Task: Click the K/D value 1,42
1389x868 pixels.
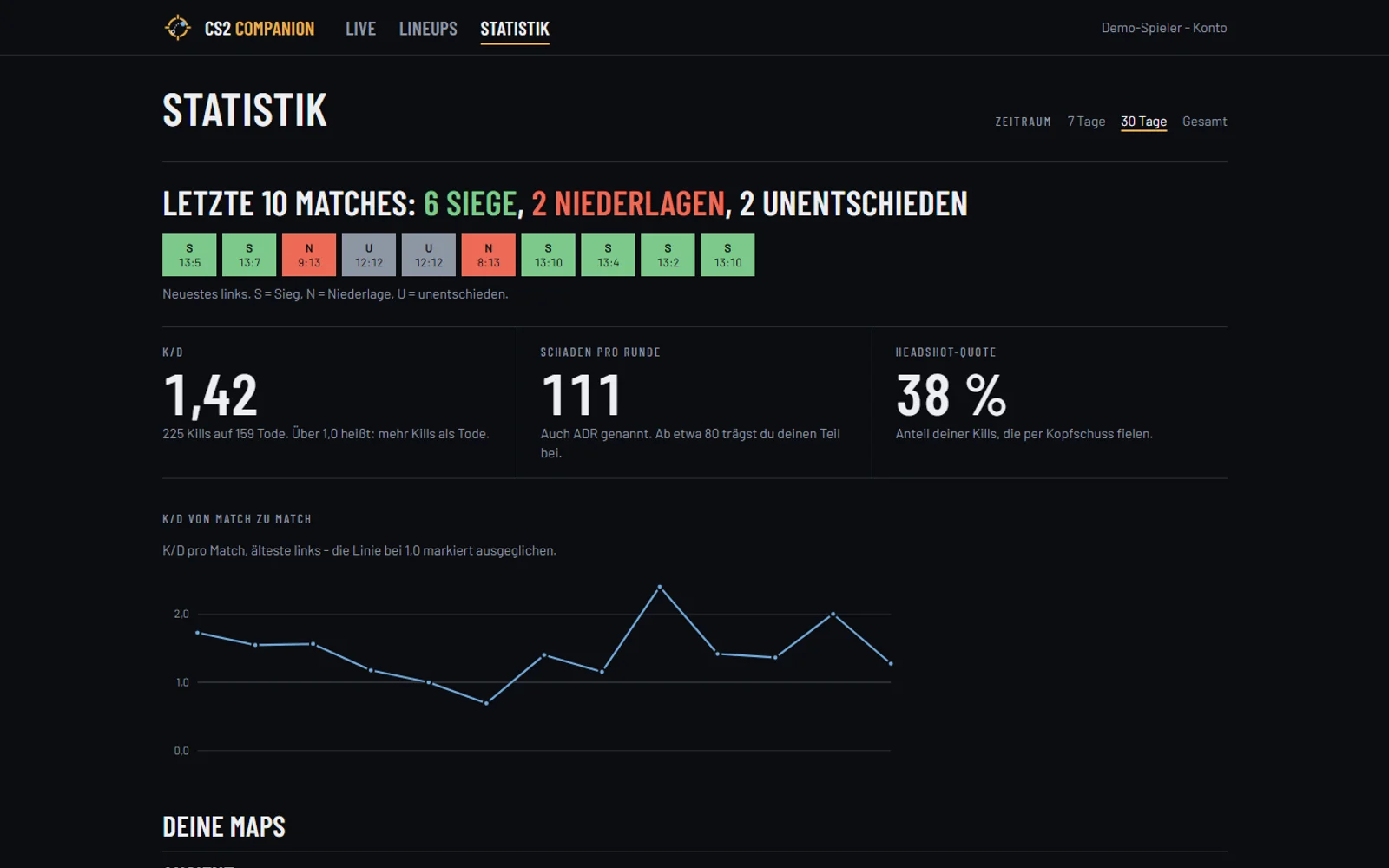Action: [x=211, y=395]
